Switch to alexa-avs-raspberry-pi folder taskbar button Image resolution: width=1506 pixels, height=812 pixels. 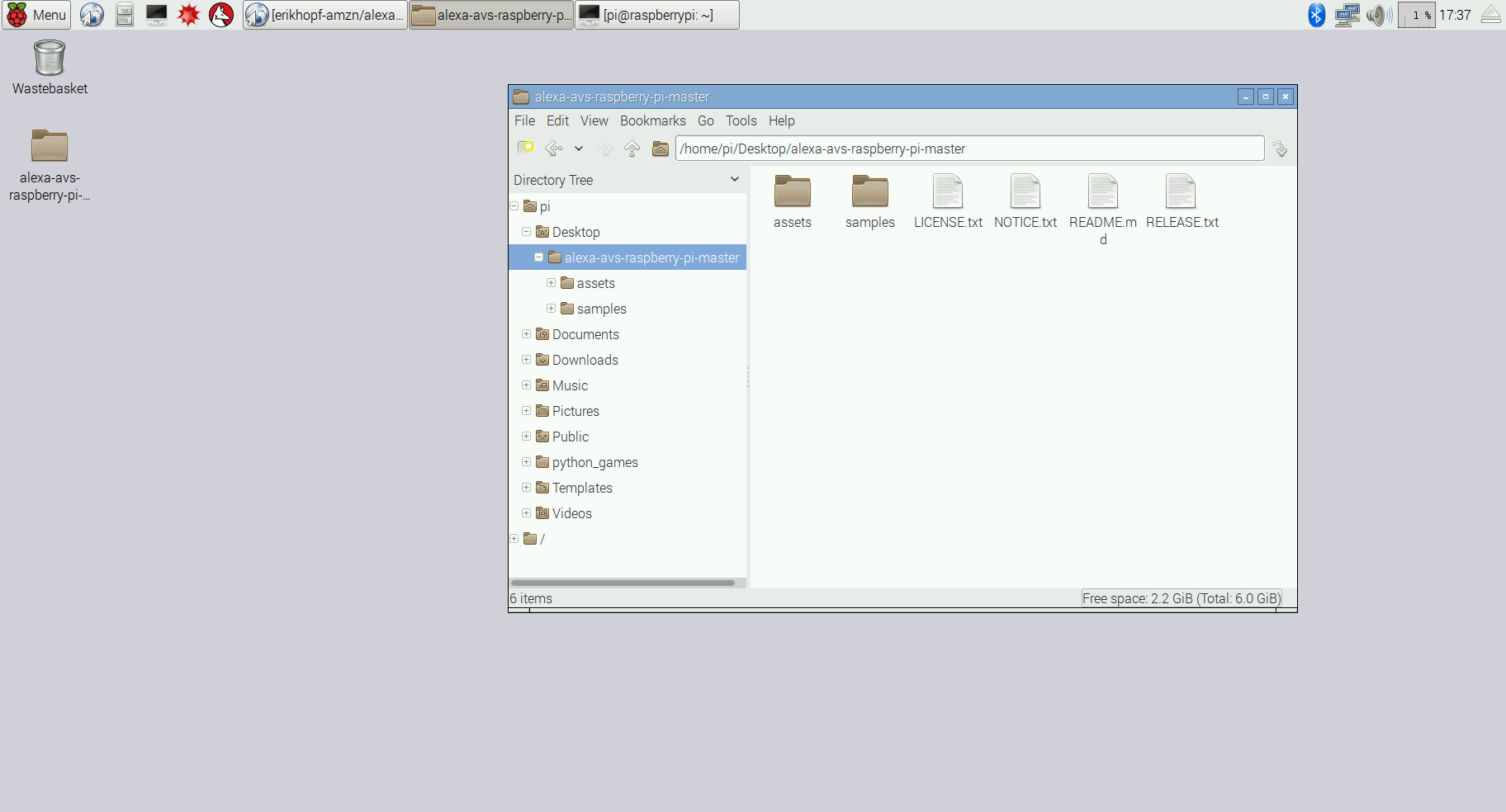491,15
